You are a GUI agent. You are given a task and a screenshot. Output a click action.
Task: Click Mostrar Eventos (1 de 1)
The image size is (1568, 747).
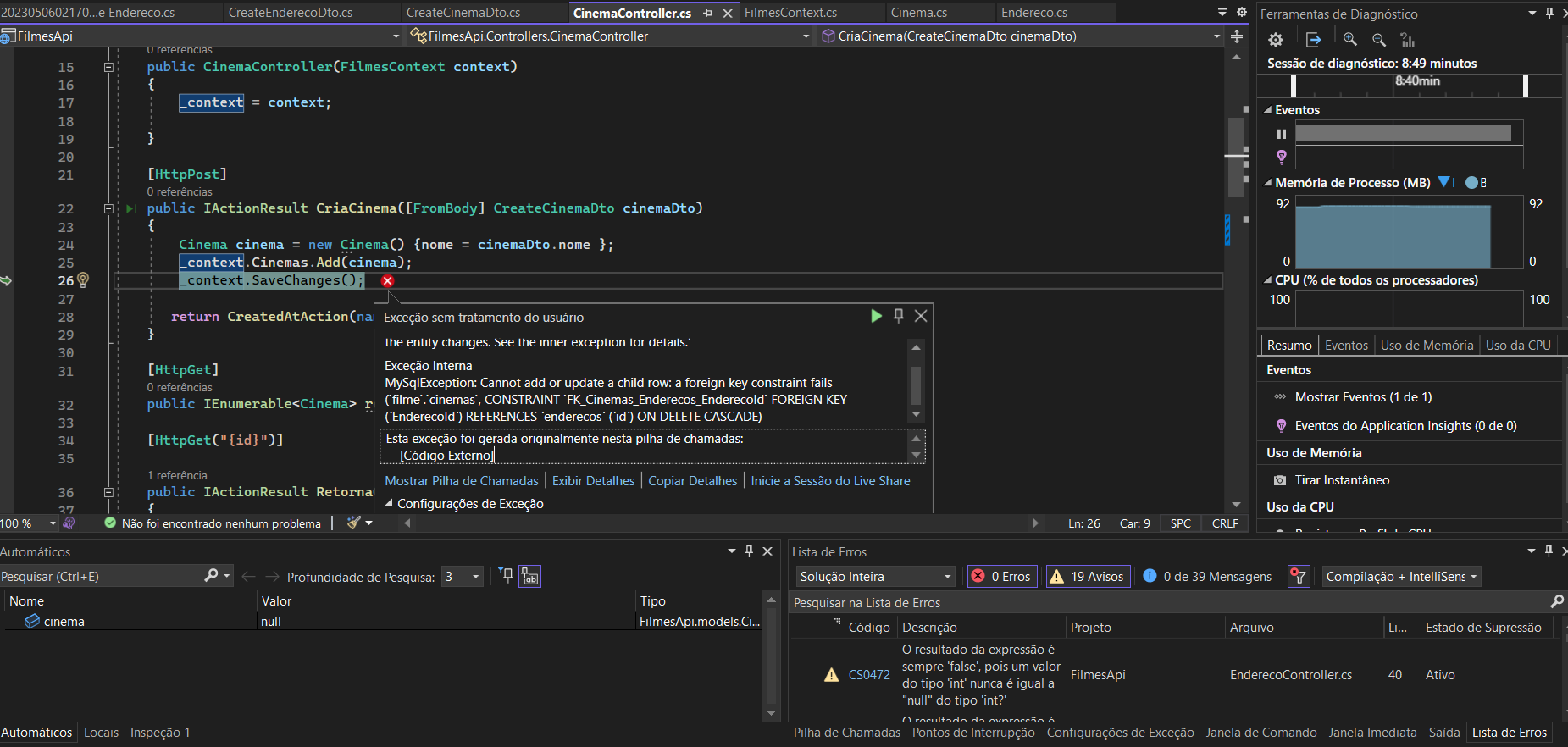1363,397
